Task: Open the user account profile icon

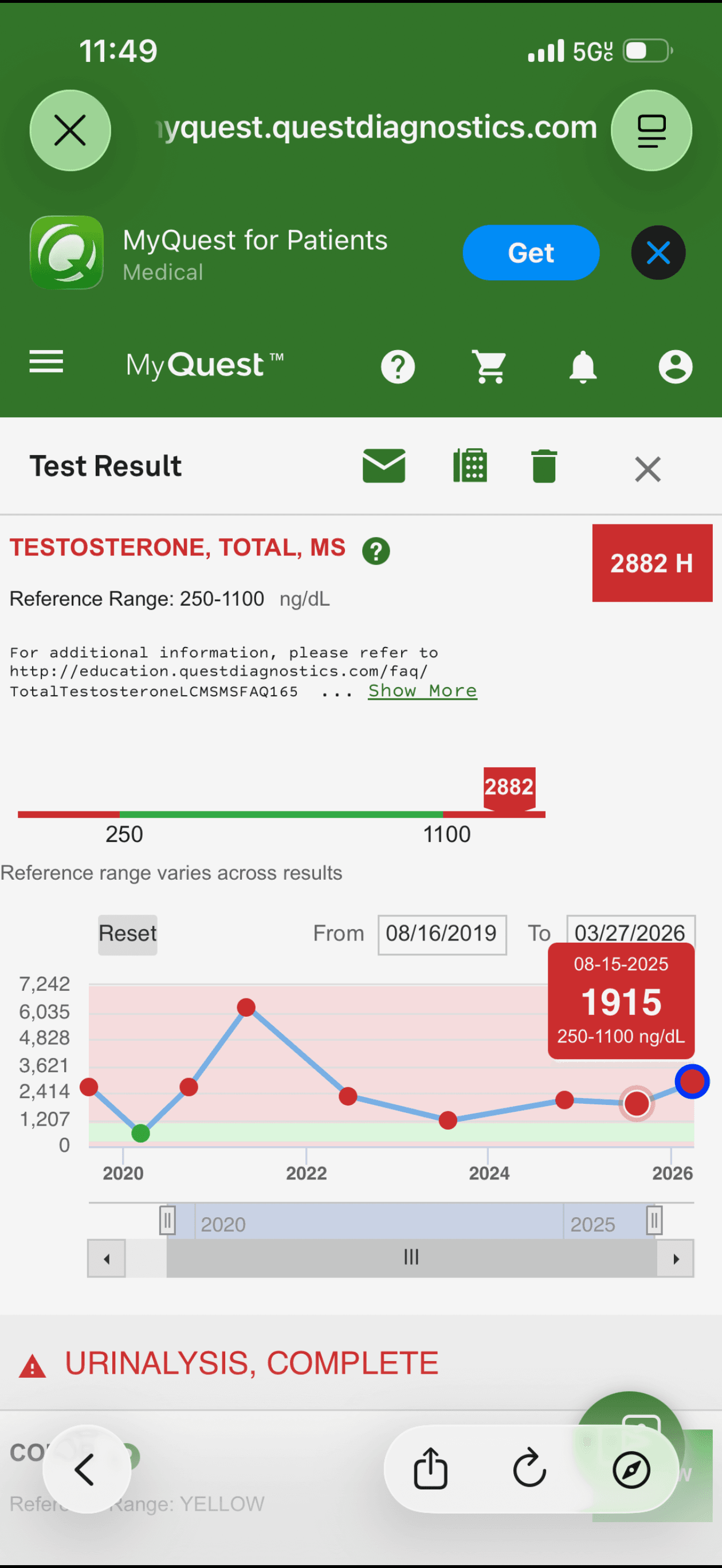Action: [675, 366]
